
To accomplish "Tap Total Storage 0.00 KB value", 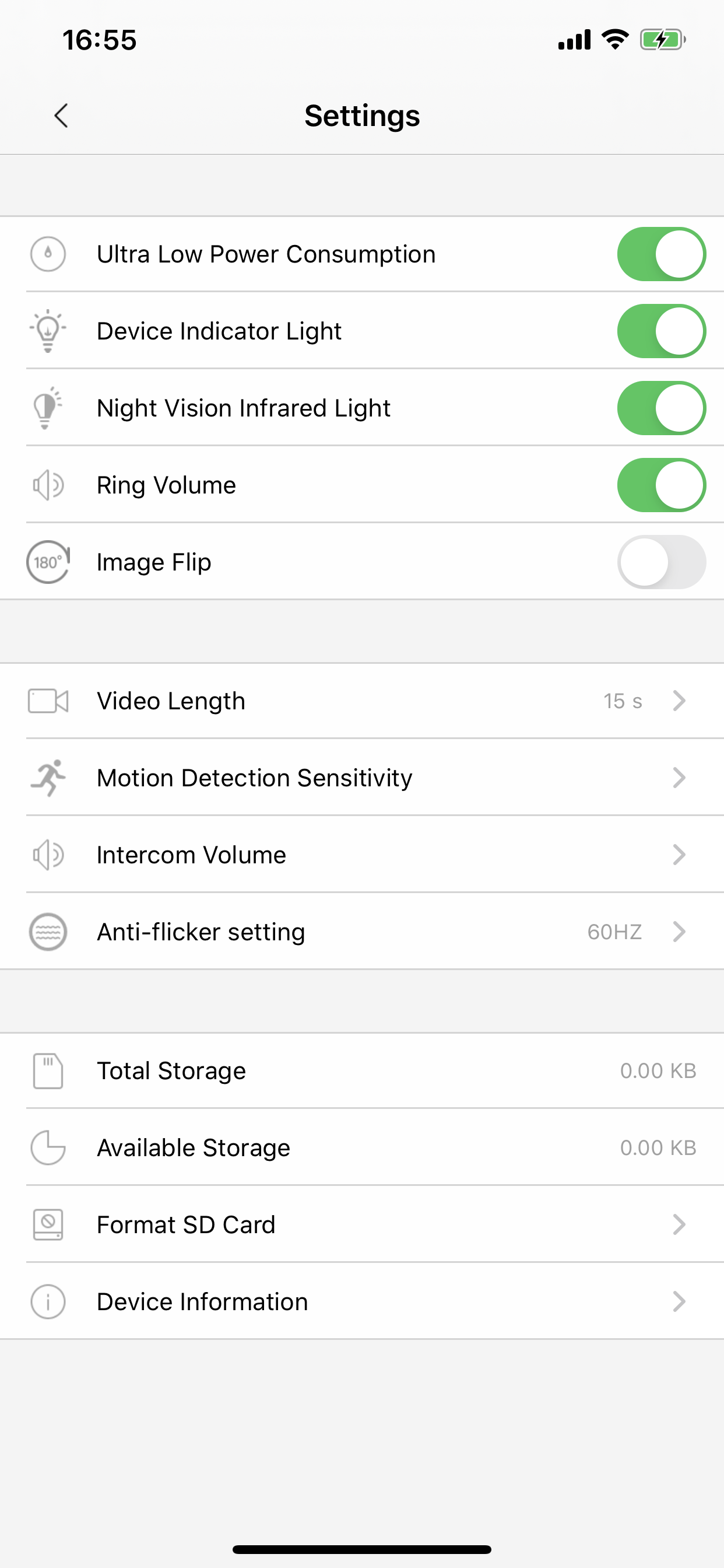I will point(658,1070).
